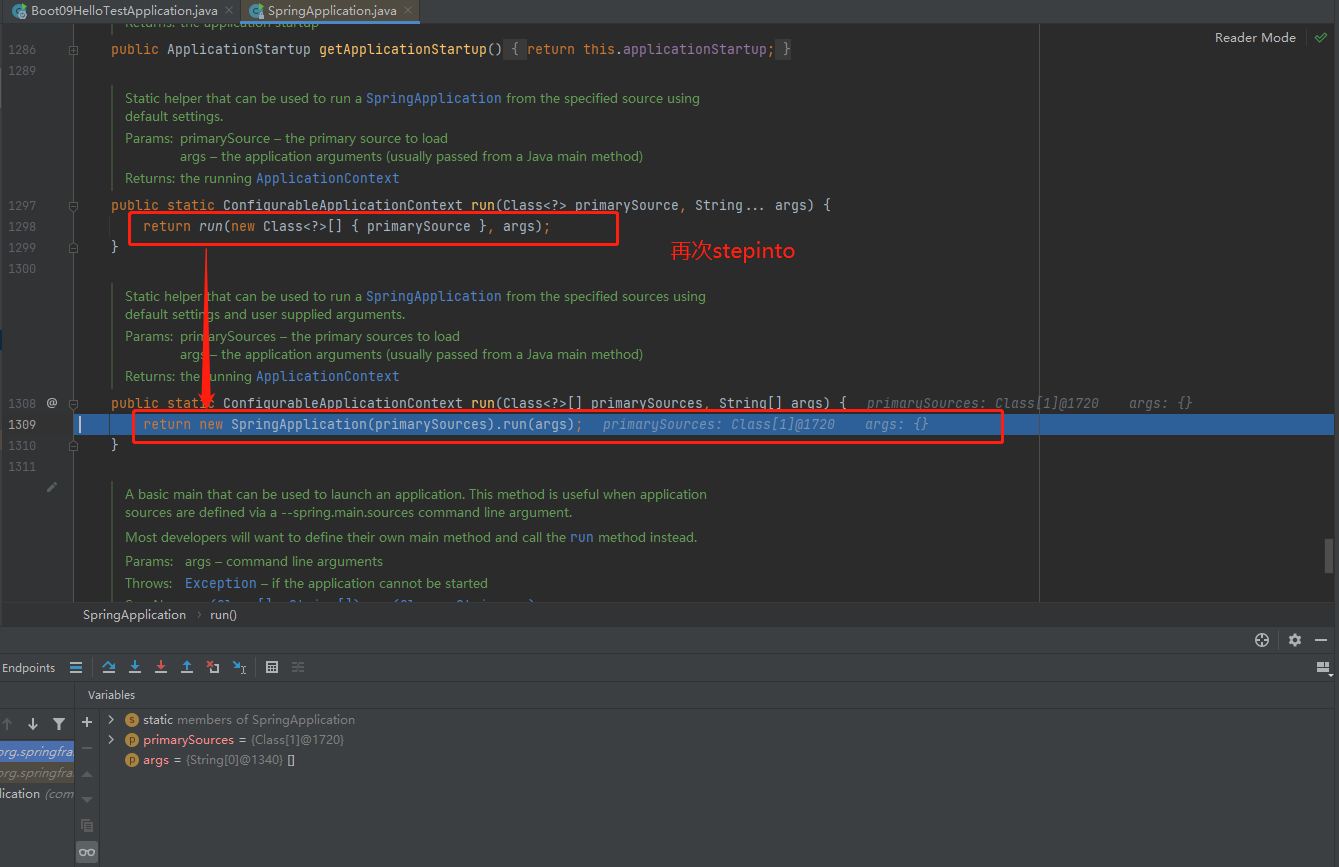1339x867 pixels.
Task: Add new watch with plus icon
Action: pos(87,722)
